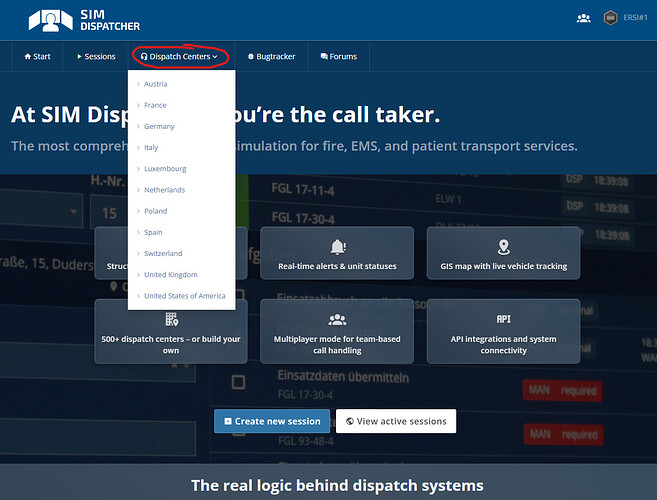Open the Bugtracker page
Screen dimensions: 657x500
point(271,57)
